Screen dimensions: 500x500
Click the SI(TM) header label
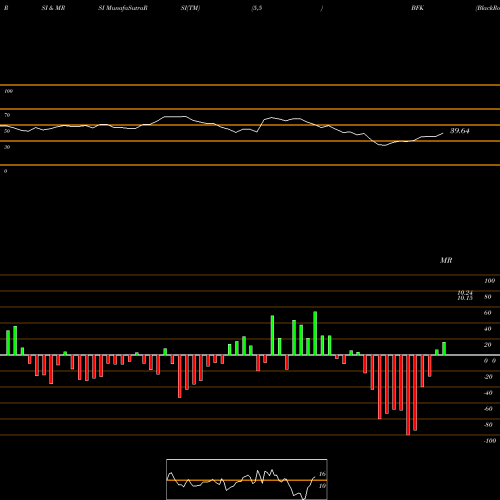(190, 8)
